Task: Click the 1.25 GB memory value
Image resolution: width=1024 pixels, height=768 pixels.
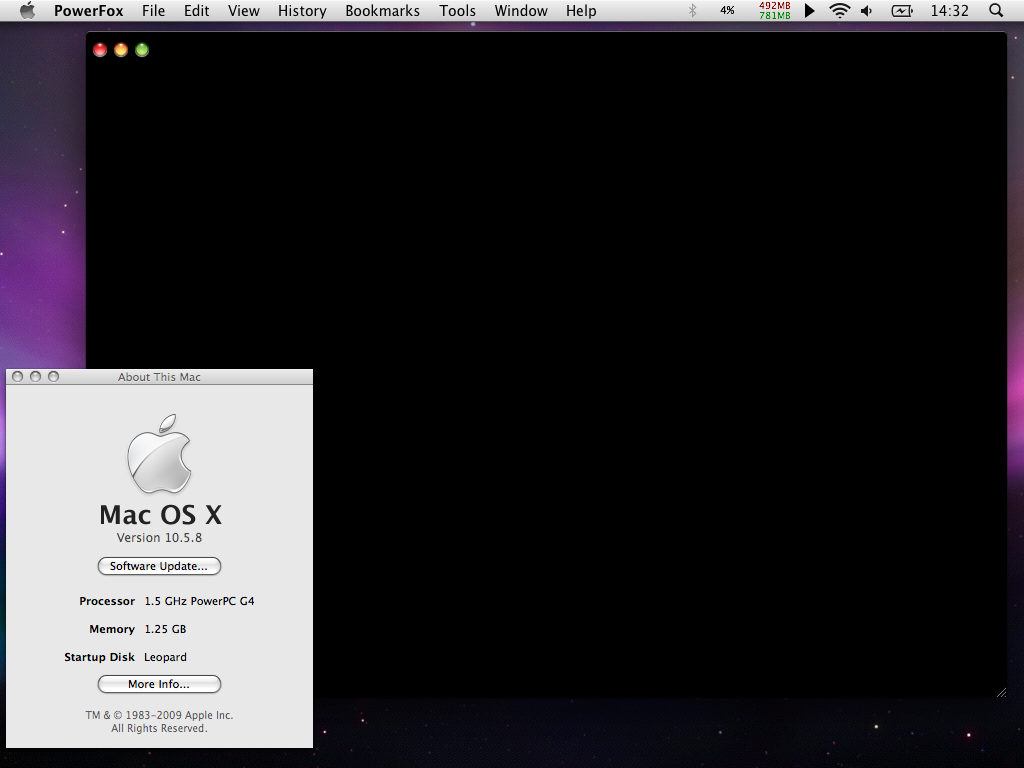Action: point(165,629)
